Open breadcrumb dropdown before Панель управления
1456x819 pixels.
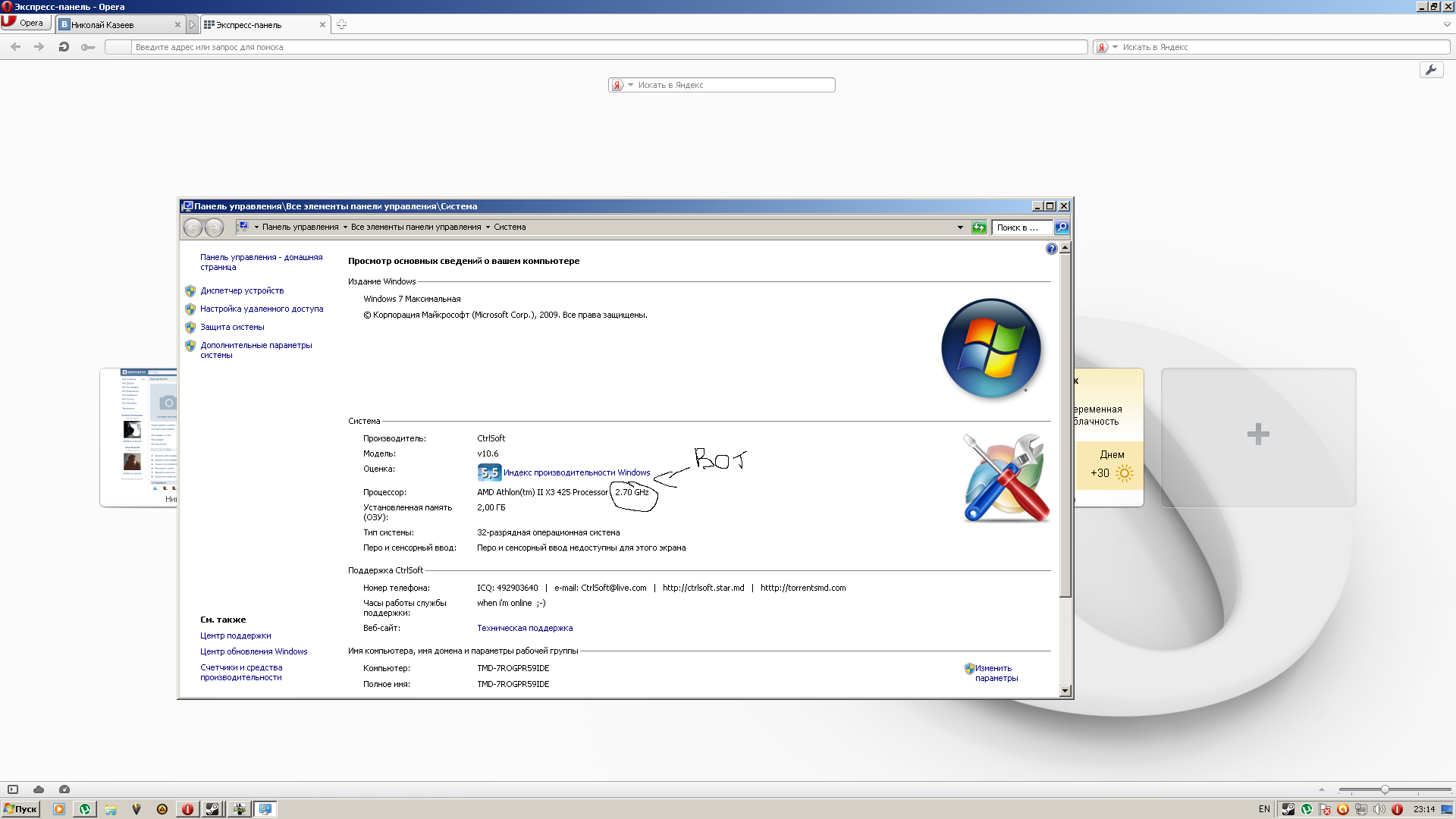coord(256,227)
